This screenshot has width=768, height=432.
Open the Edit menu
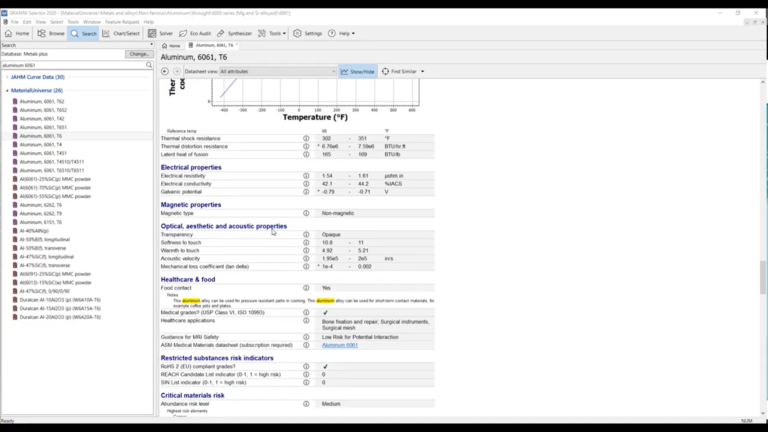(27, 22)
